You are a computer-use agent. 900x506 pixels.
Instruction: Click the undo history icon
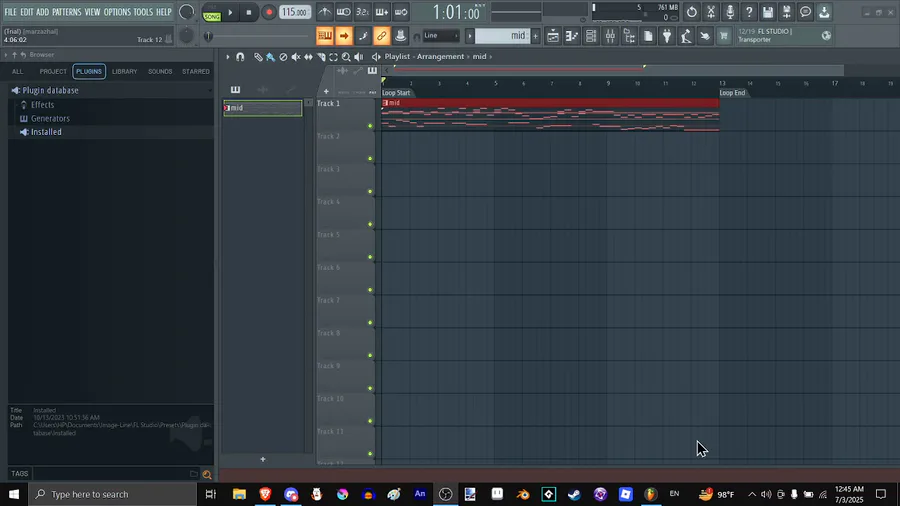pyautogui.click(x=692, y=12)
